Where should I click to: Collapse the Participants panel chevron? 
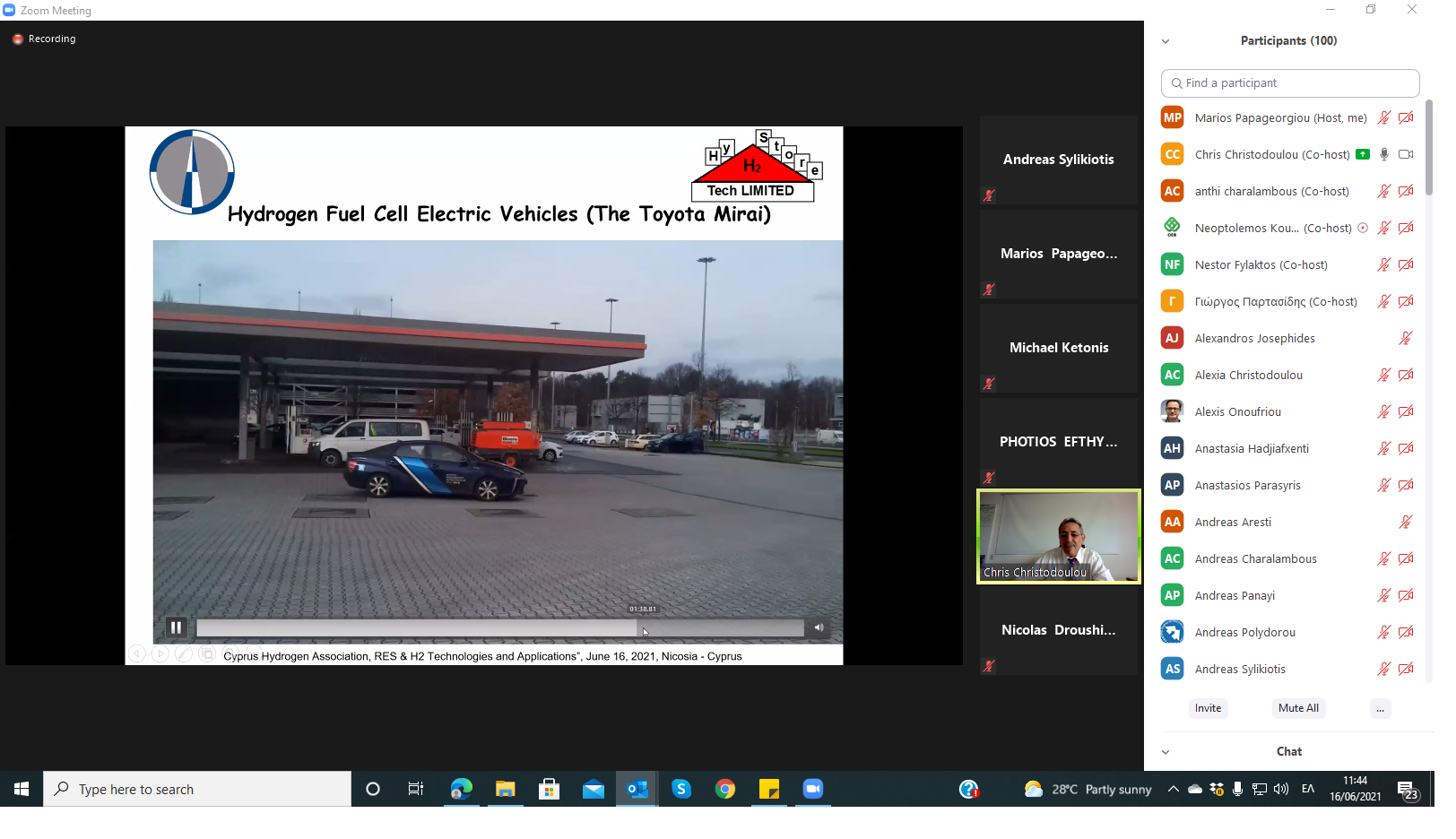[1166, 41]
